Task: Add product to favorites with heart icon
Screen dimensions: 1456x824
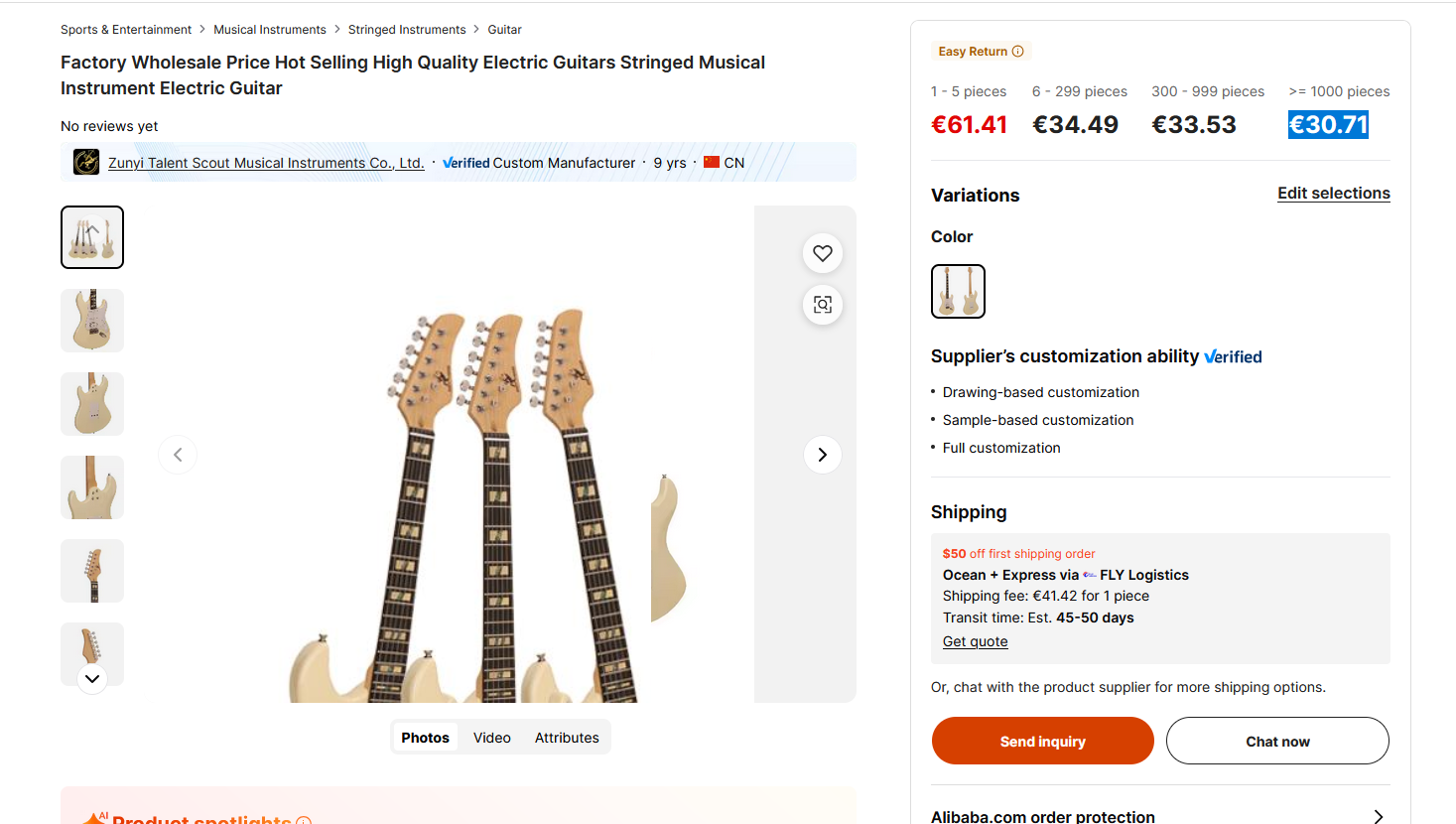Action: pos(823,253)
